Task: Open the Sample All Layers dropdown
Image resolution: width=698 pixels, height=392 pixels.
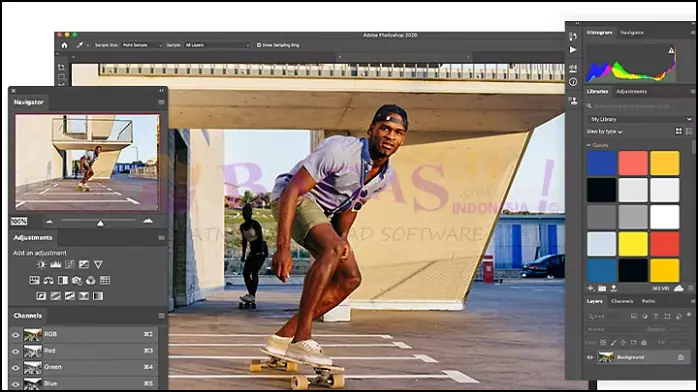Action: click(217, 45)
